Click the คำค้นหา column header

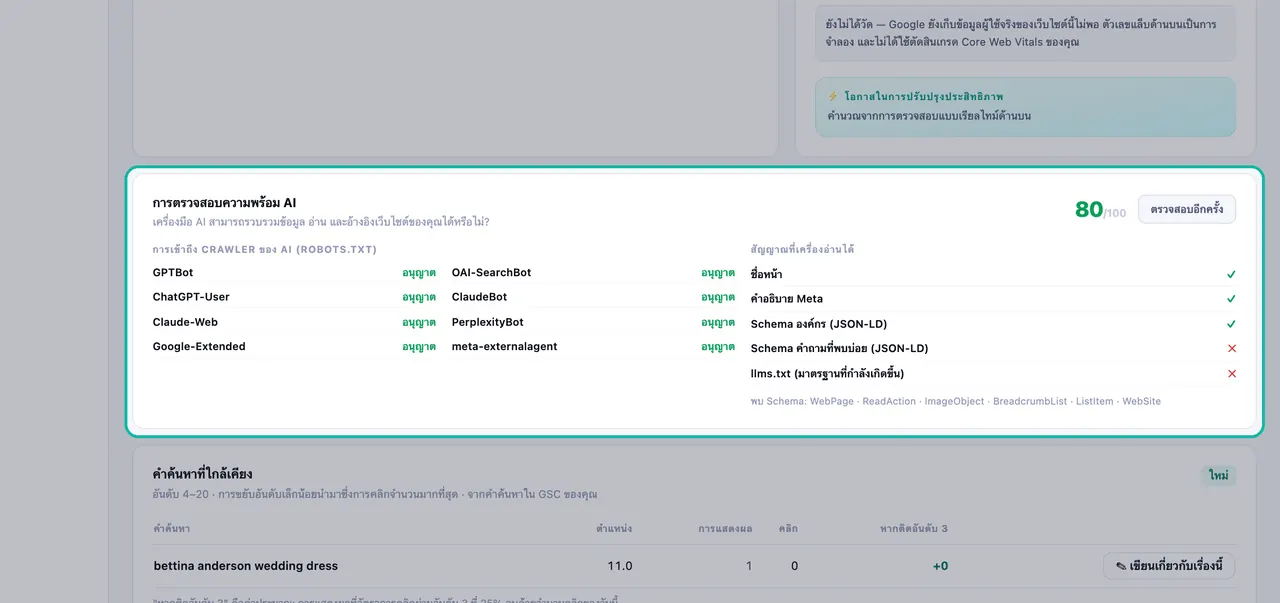(172, 528)
